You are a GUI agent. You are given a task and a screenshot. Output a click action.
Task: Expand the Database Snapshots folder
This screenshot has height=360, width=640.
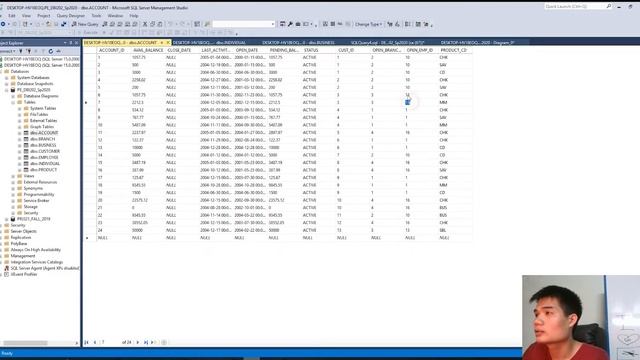(x=7, y=84)
